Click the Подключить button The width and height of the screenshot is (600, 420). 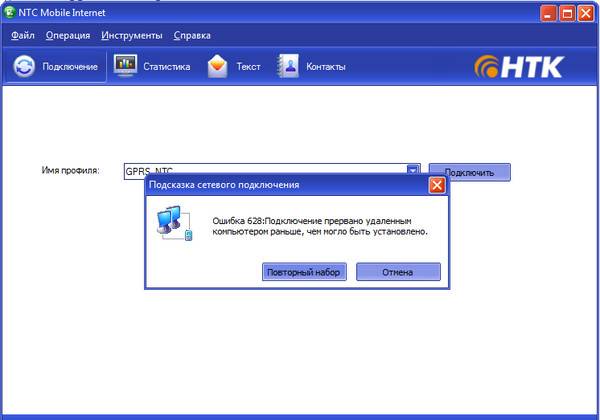coord(470,173)
